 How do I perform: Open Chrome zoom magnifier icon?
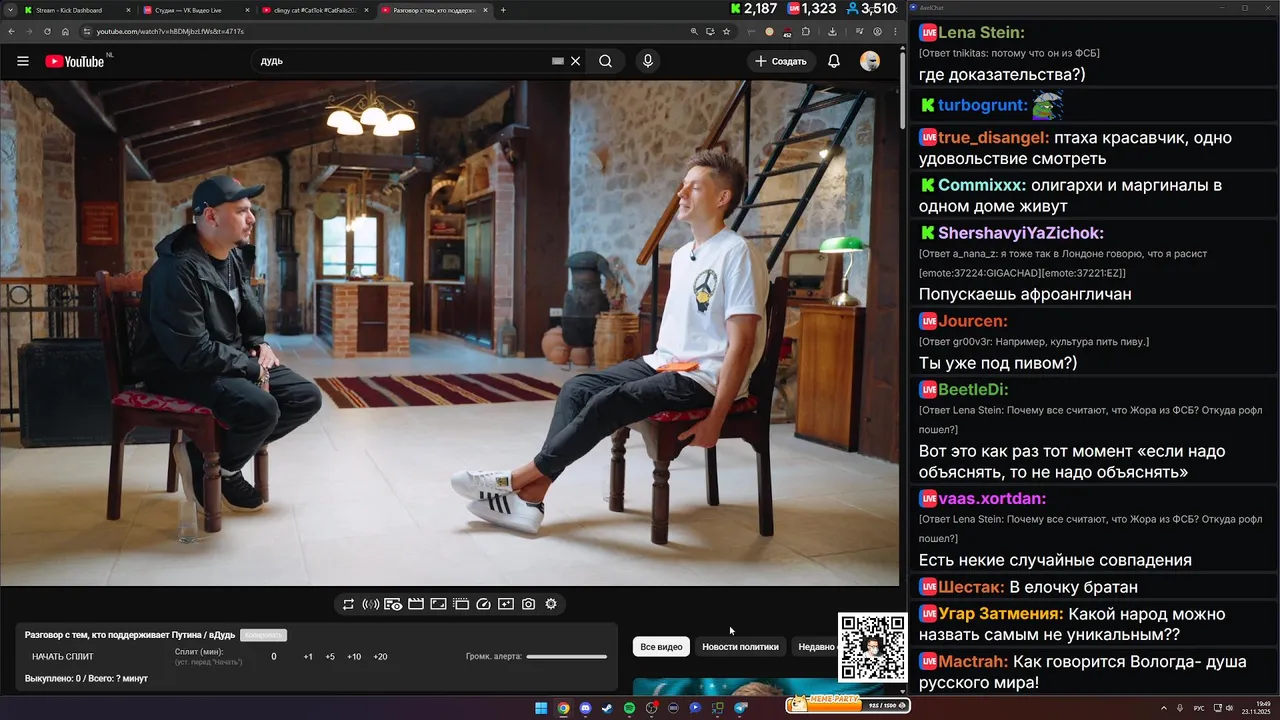pyautogui.click(x=694, y=31)
